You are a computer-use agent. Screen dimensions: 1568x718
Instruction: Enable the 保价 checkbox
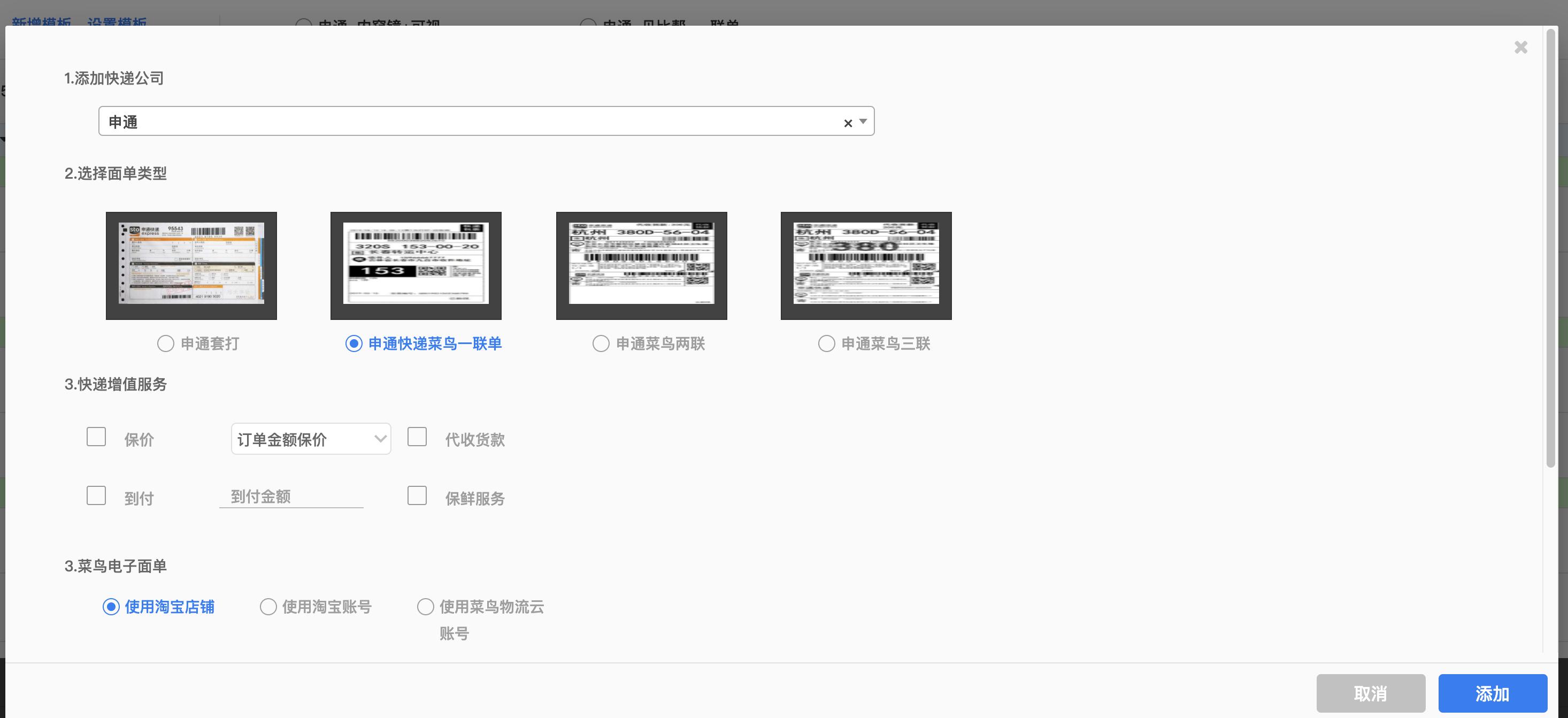96,436
